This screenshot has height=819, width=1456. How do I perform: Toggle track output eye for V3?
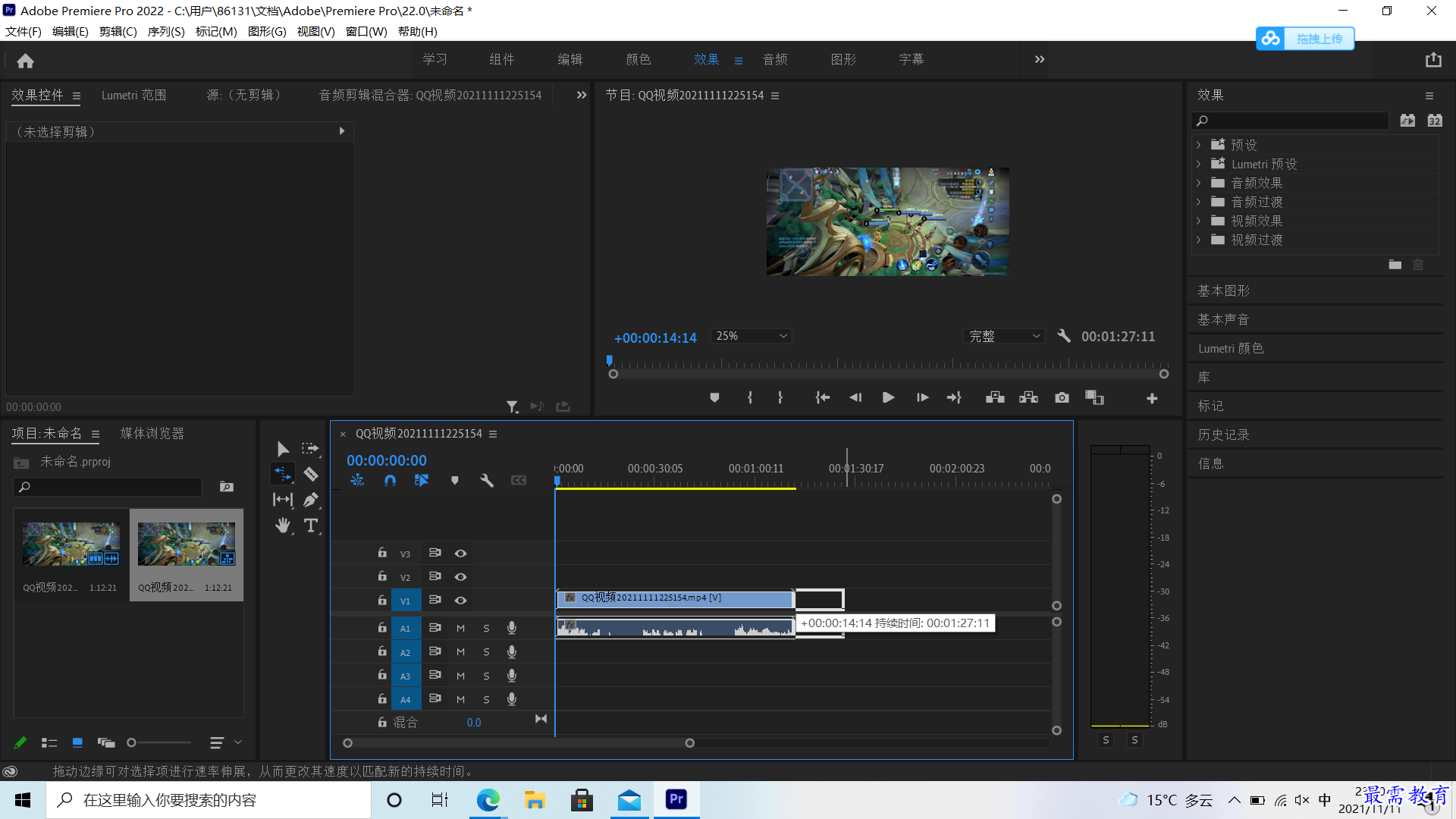460,554
